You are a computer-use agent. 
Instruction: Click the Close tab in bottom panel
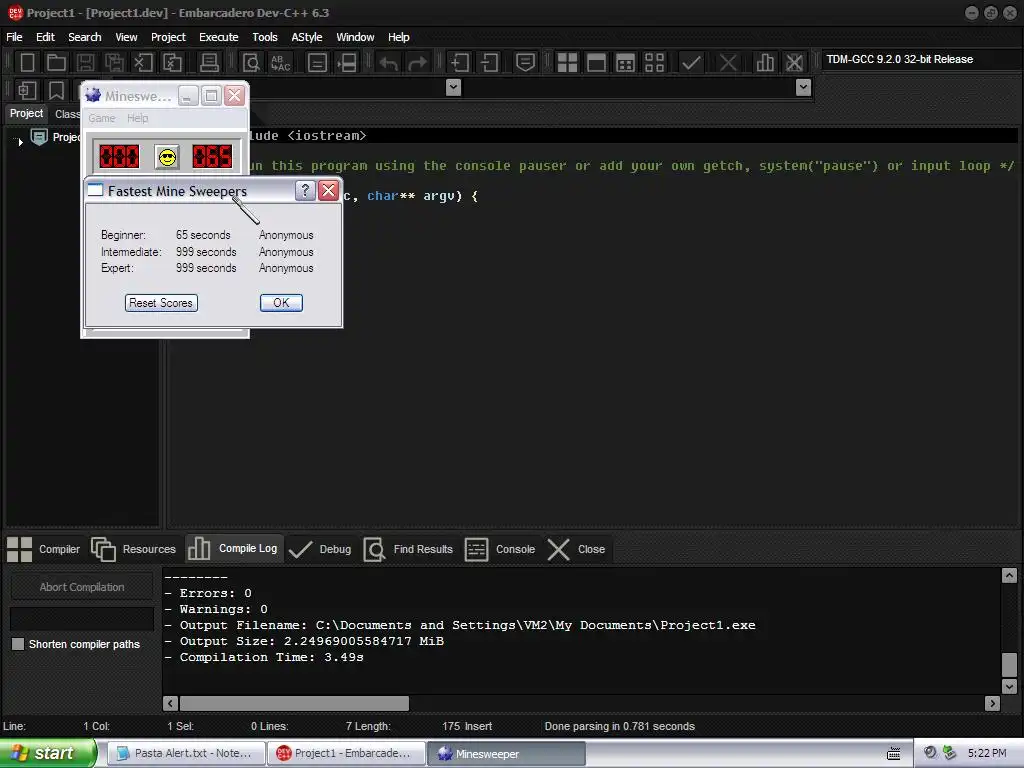click(576, 549)
